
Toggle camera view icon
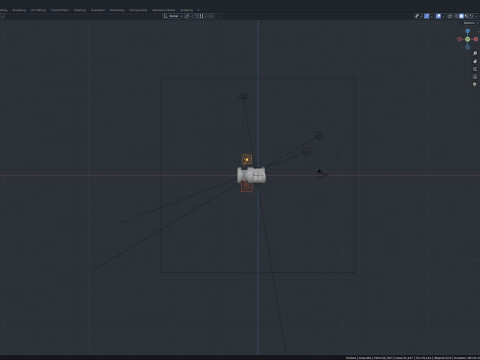pyautogui.click(x=475, y=69)
